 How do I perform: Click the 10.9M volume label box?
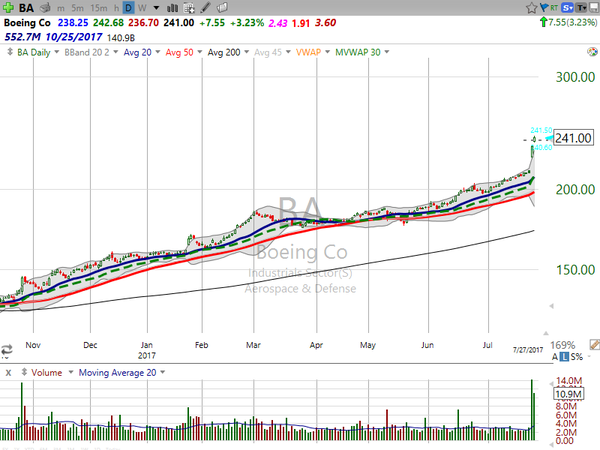569,394
